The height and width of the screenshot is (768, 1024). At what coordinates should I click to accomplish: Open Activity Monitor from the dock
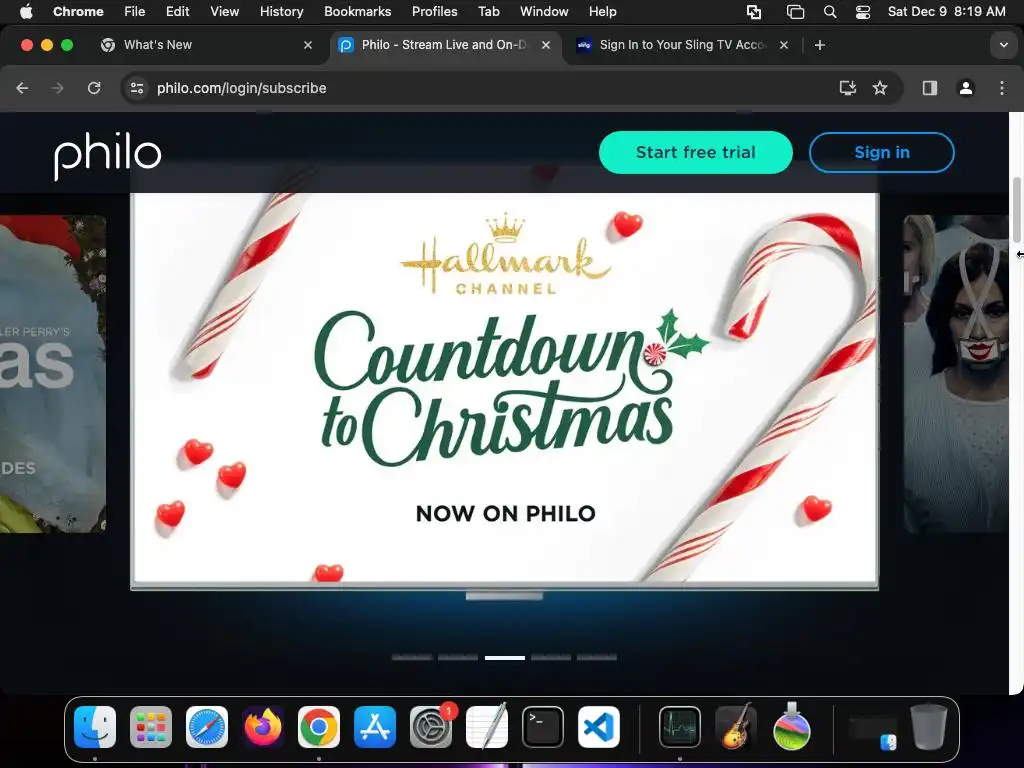[x=680, y=727]
